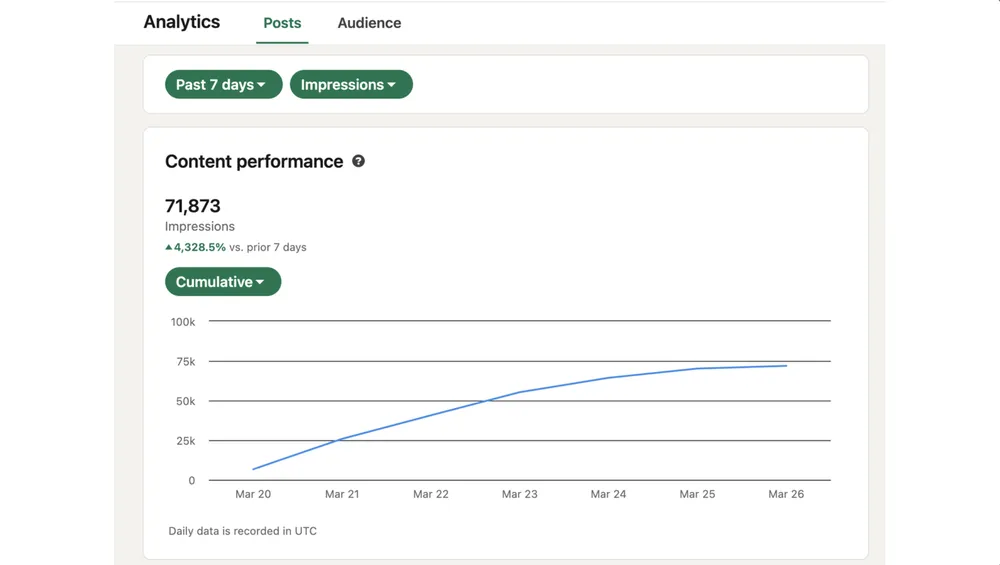Click the Mar 24 axis label
The image size is (1000, 565).
pos(608,494)
